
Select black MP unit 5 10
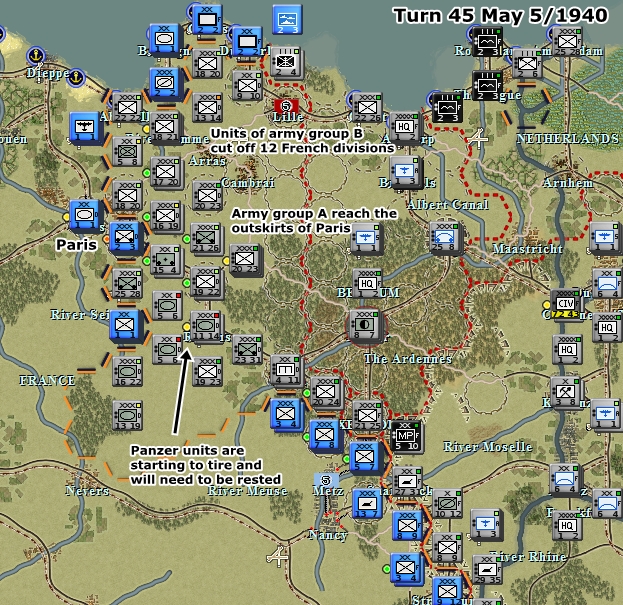(x=406, y=437)
